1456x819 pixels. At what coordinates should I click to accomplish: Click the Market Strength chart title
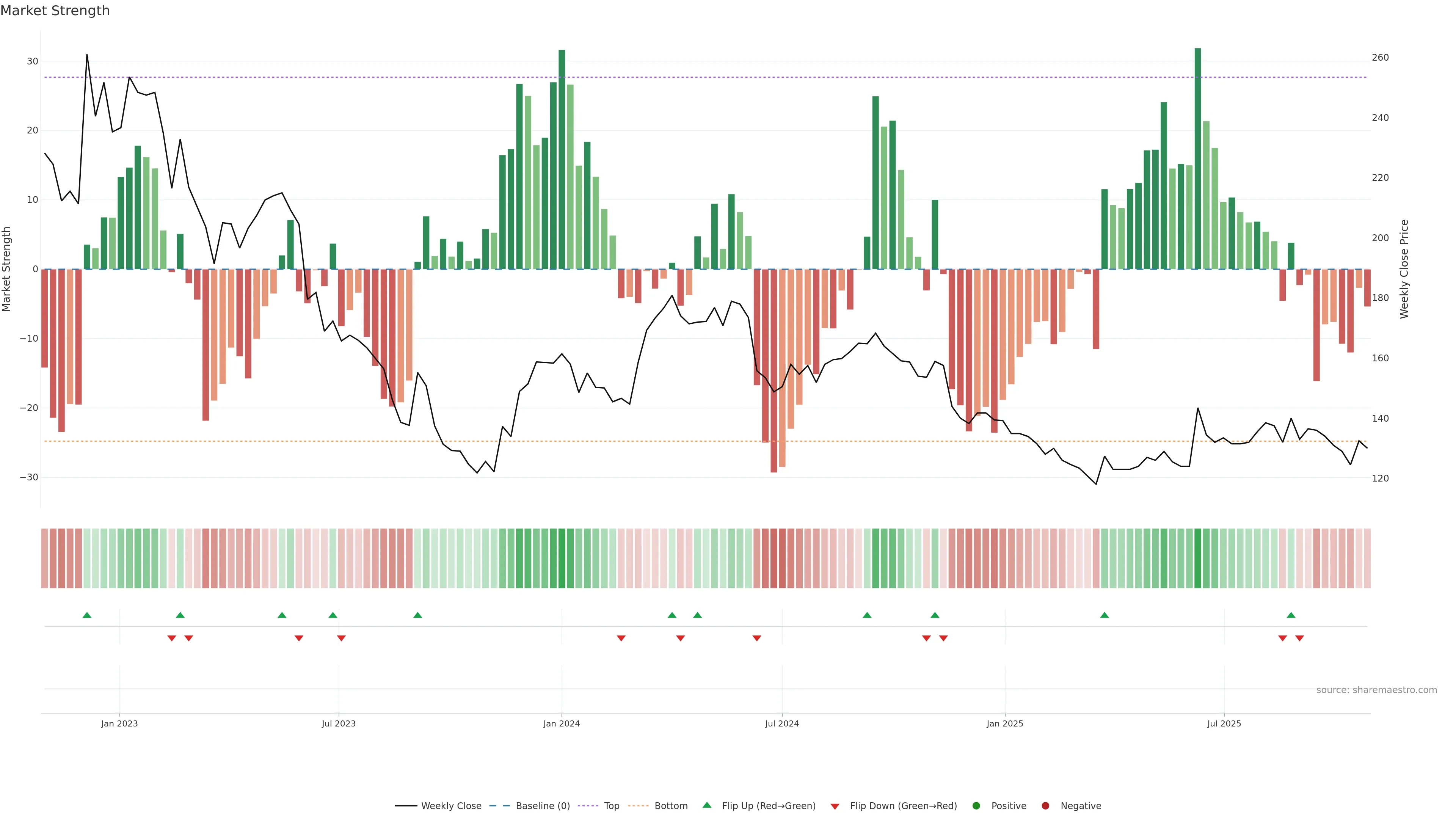pyautogui.click(x=55, y=11)
